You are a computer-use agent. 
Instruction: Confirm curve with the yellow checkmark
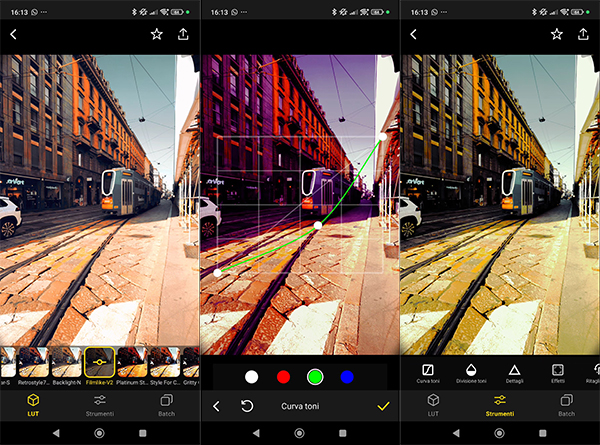[x=381, y=406]
